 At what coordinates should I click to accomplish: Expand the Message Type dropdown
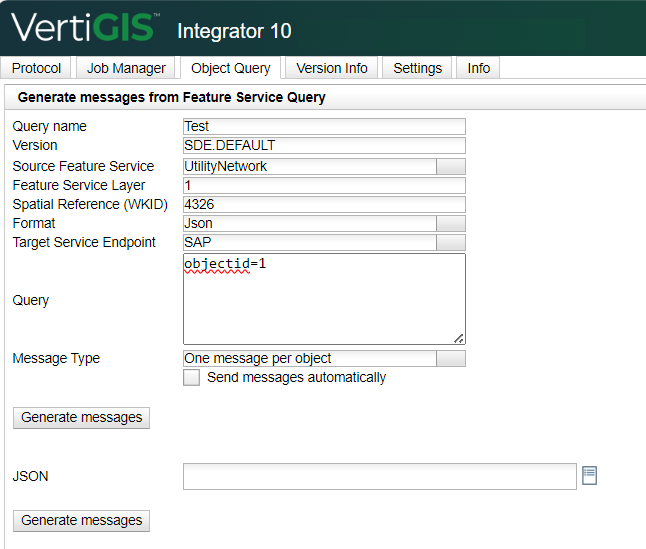pyautogui.click(x=451, y=358)
